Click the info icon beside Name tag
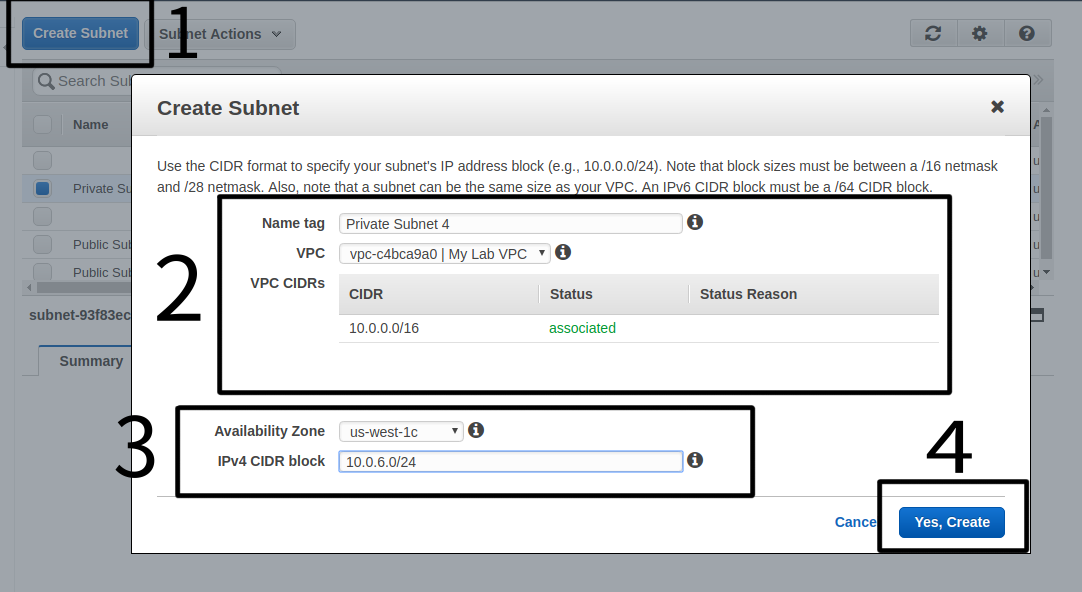This screenshot has height=592, width=1082. coord(695,222)
